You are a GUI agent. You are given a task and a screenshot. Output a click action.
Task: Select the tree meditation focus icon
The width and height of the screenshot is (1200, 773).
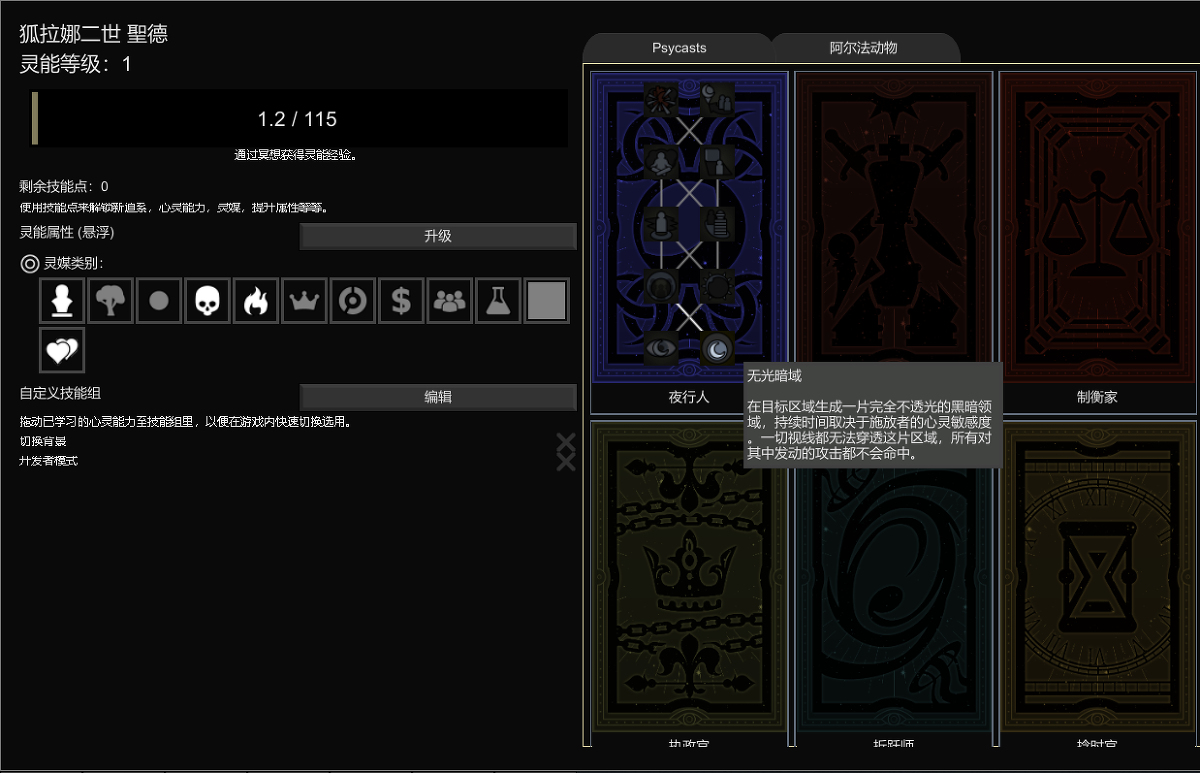click(110, 300)
